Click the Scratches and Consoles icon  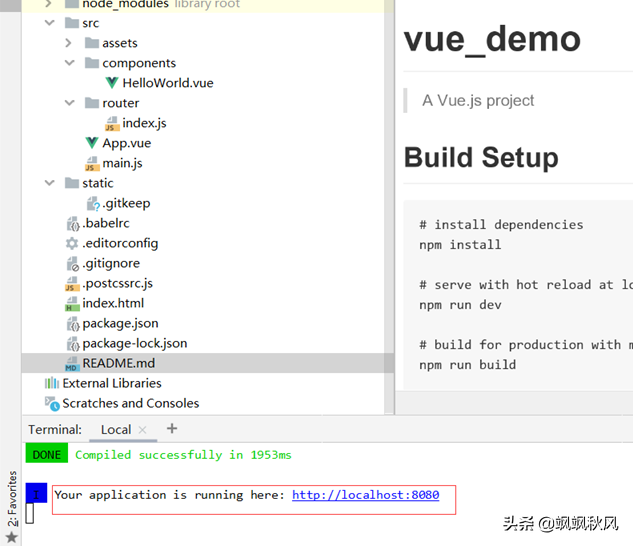pyautogui.click(x=52, y=403)
